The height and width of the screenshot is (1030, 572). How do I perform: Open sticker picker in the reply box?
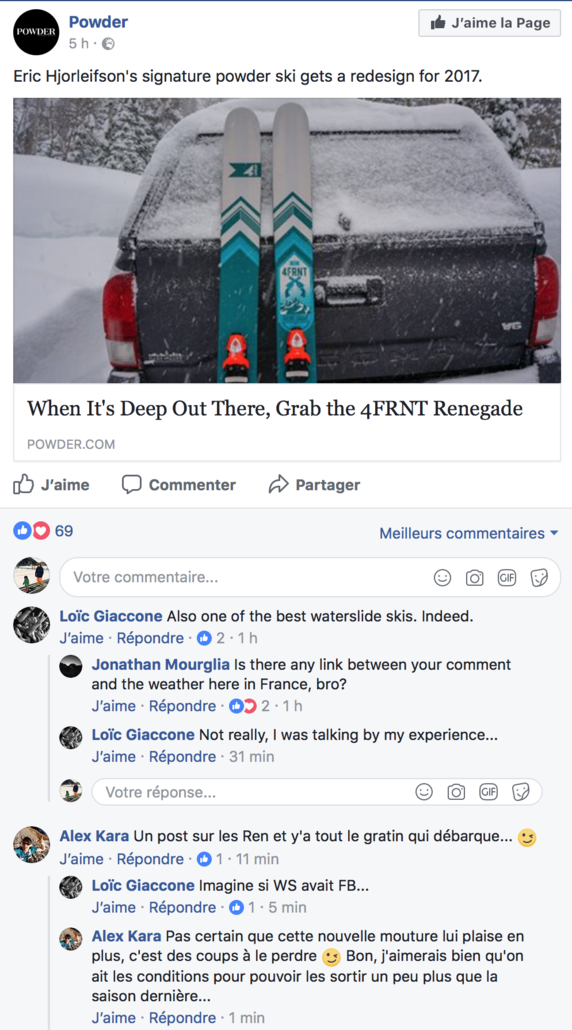pyautogui.click(x=520, y=792)
